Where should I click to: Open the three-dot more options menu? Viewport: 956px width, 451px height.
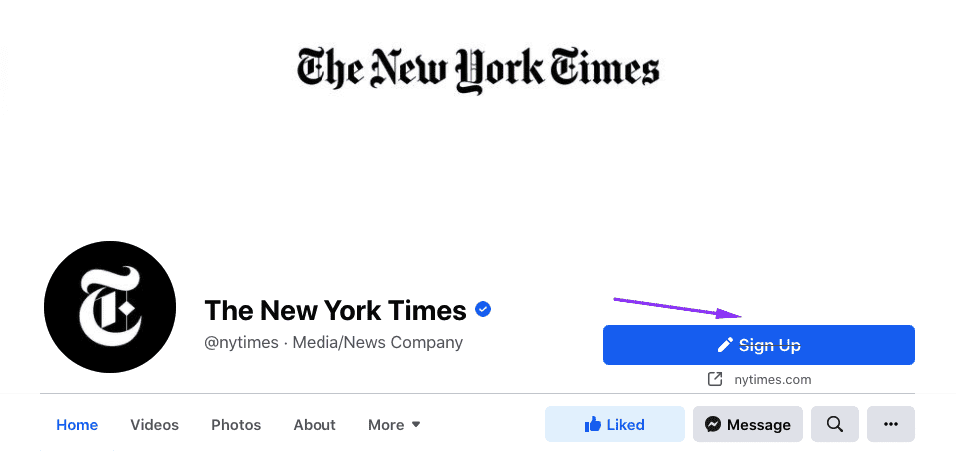pyautogui.click(x=890, y=425)
